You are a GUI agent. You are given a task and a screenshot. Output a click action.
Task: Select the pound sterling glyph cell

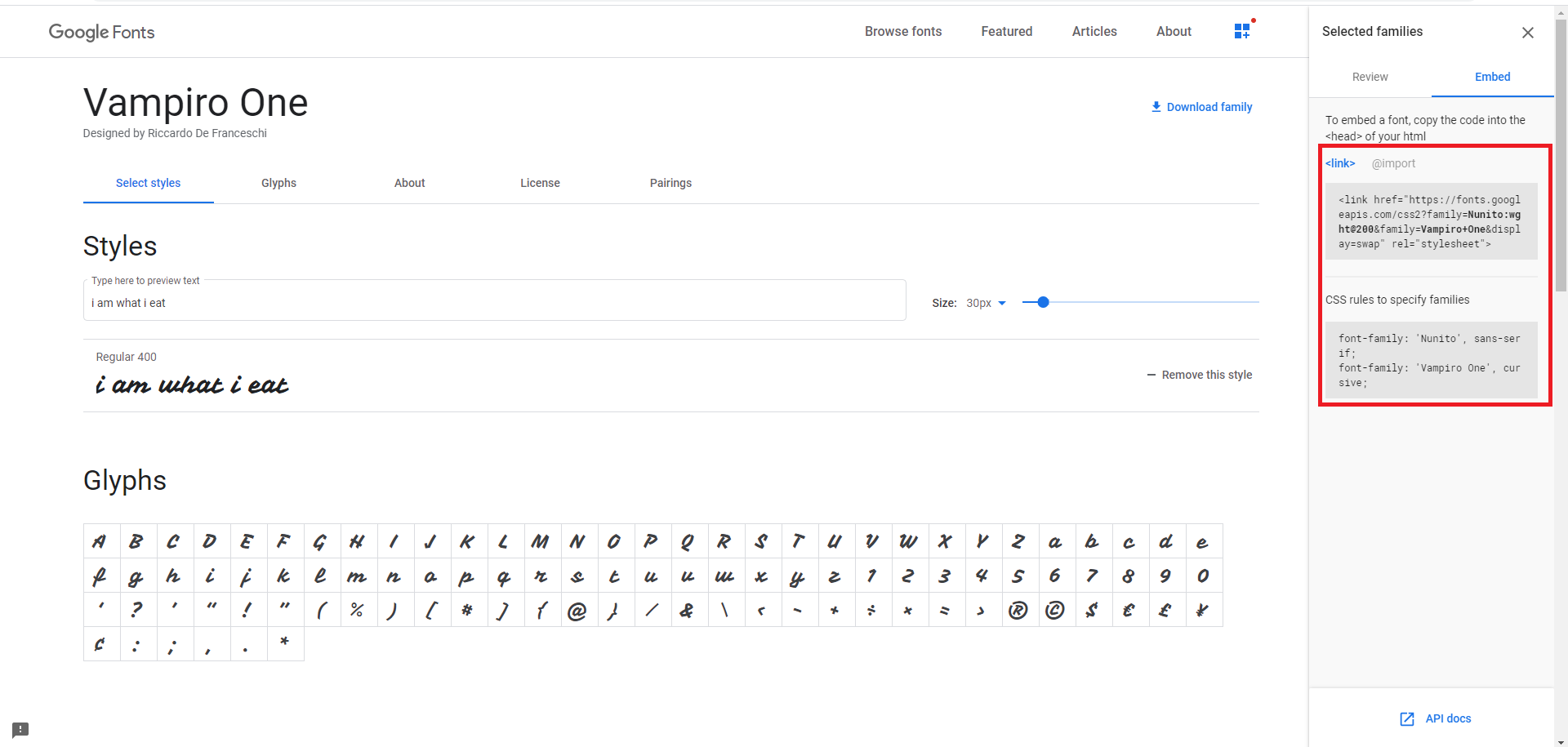coord(1168,610)
